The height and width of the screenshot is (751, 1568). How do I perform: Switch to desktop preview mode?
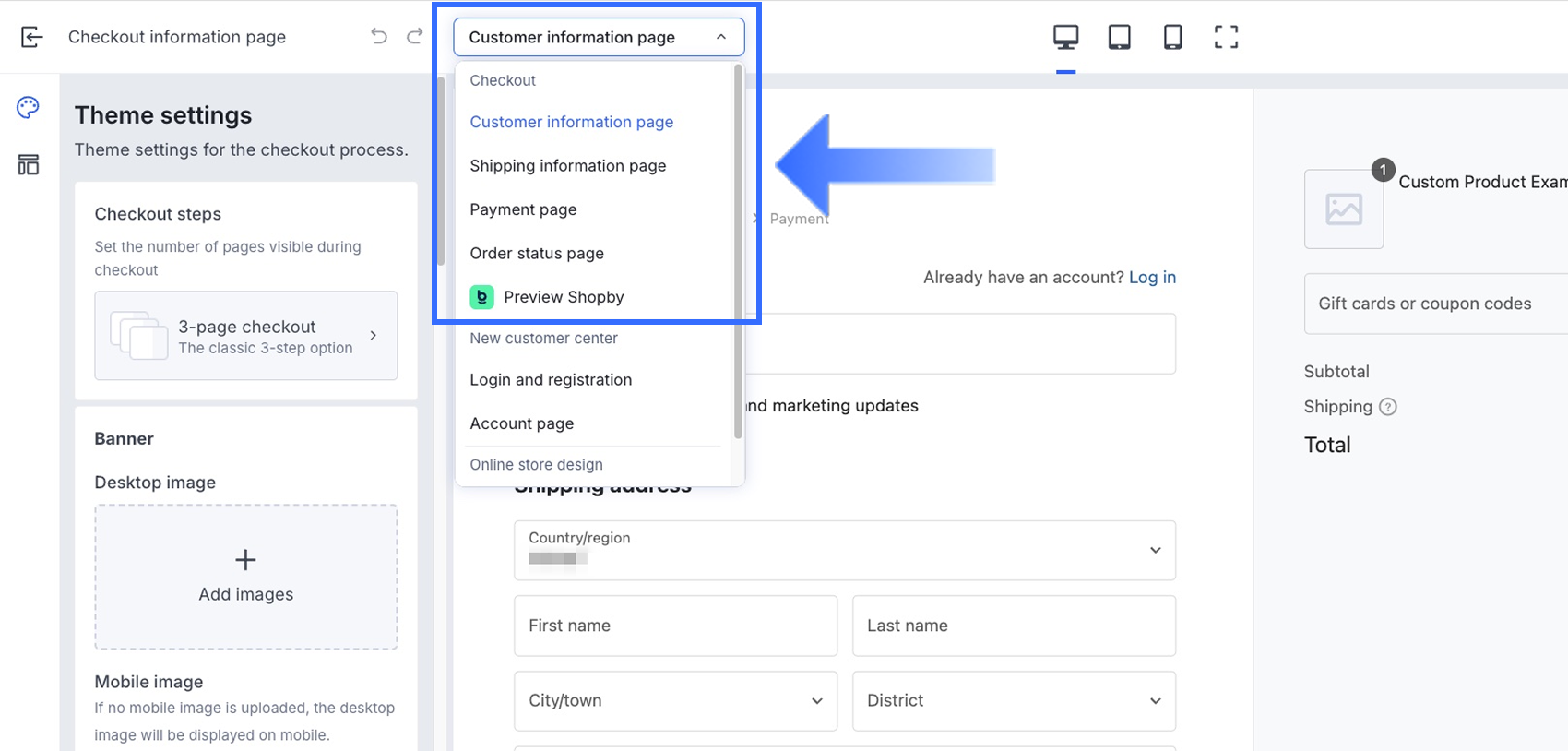[x=1065, y=37]
